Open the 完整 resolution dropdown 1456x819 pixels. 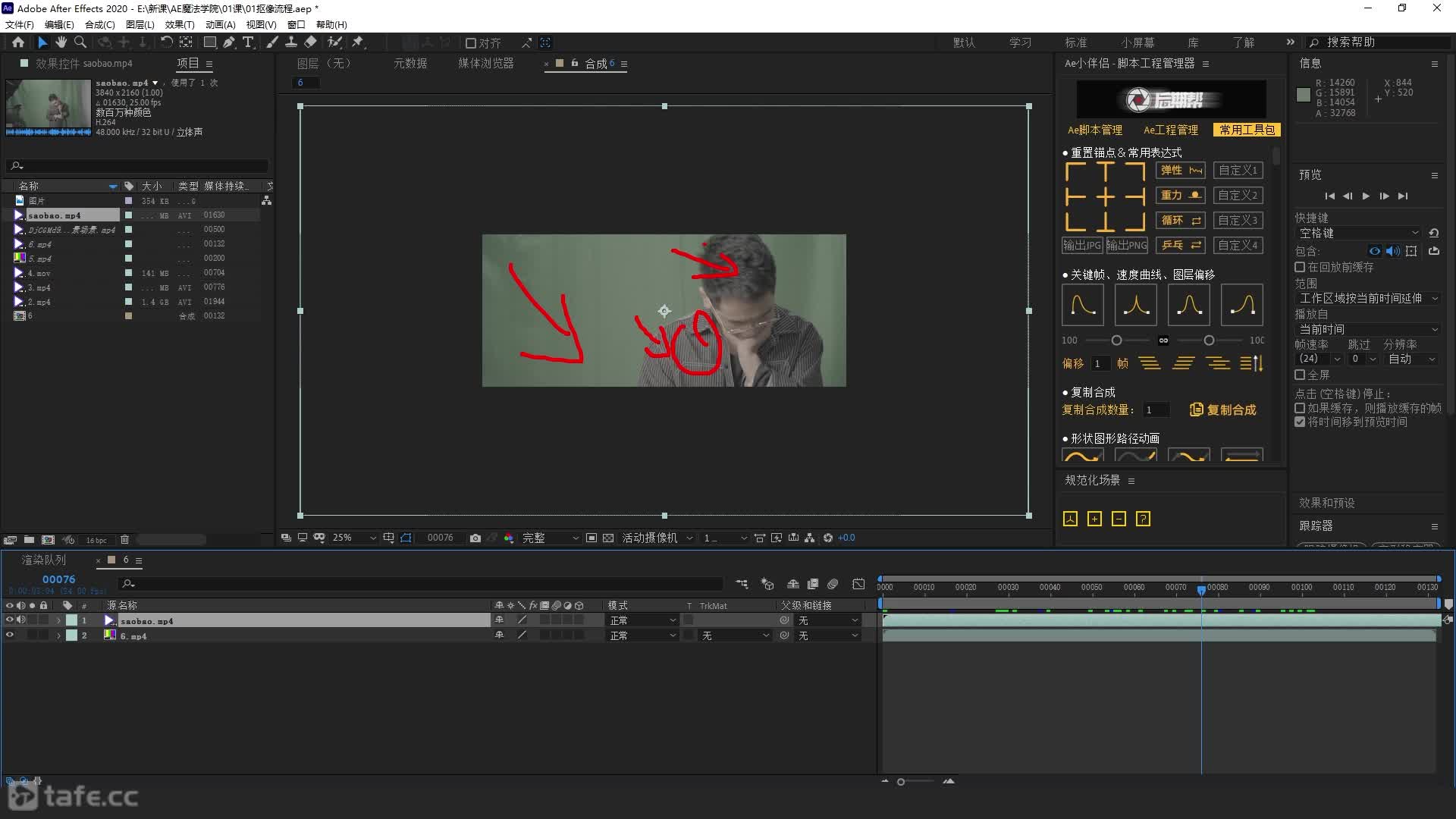tap(551, 538)
